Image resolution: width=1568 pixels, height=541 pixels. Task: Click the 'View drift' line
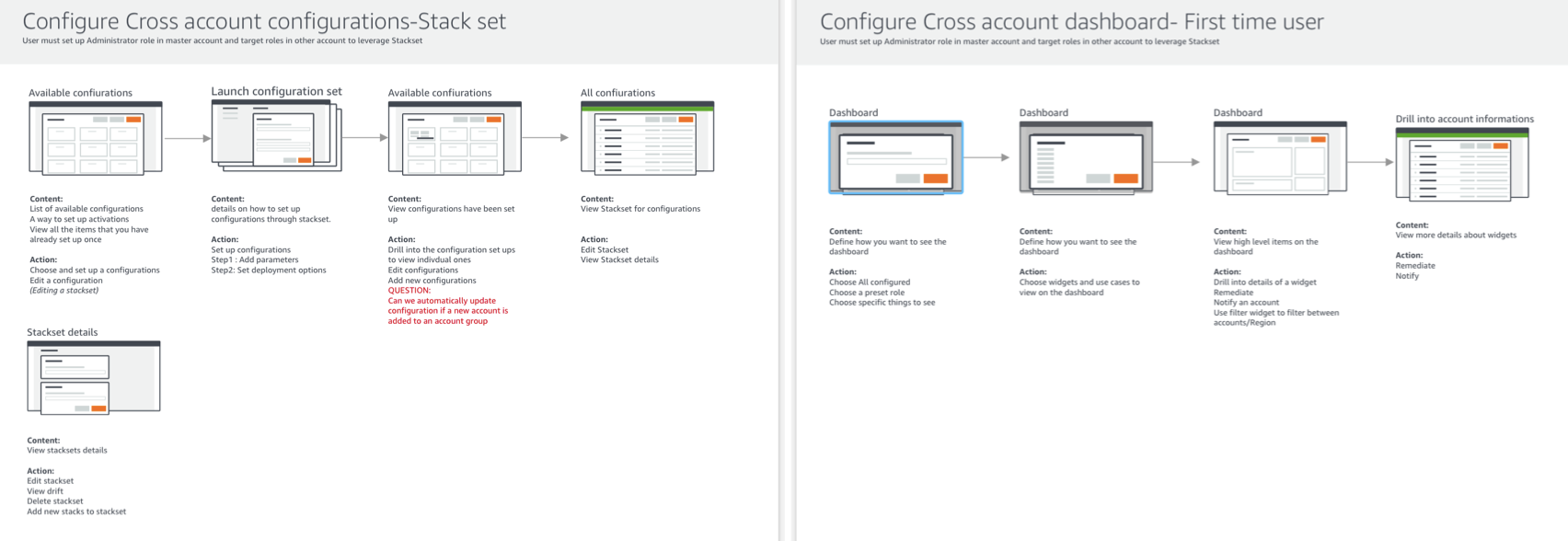pos(45,491)
